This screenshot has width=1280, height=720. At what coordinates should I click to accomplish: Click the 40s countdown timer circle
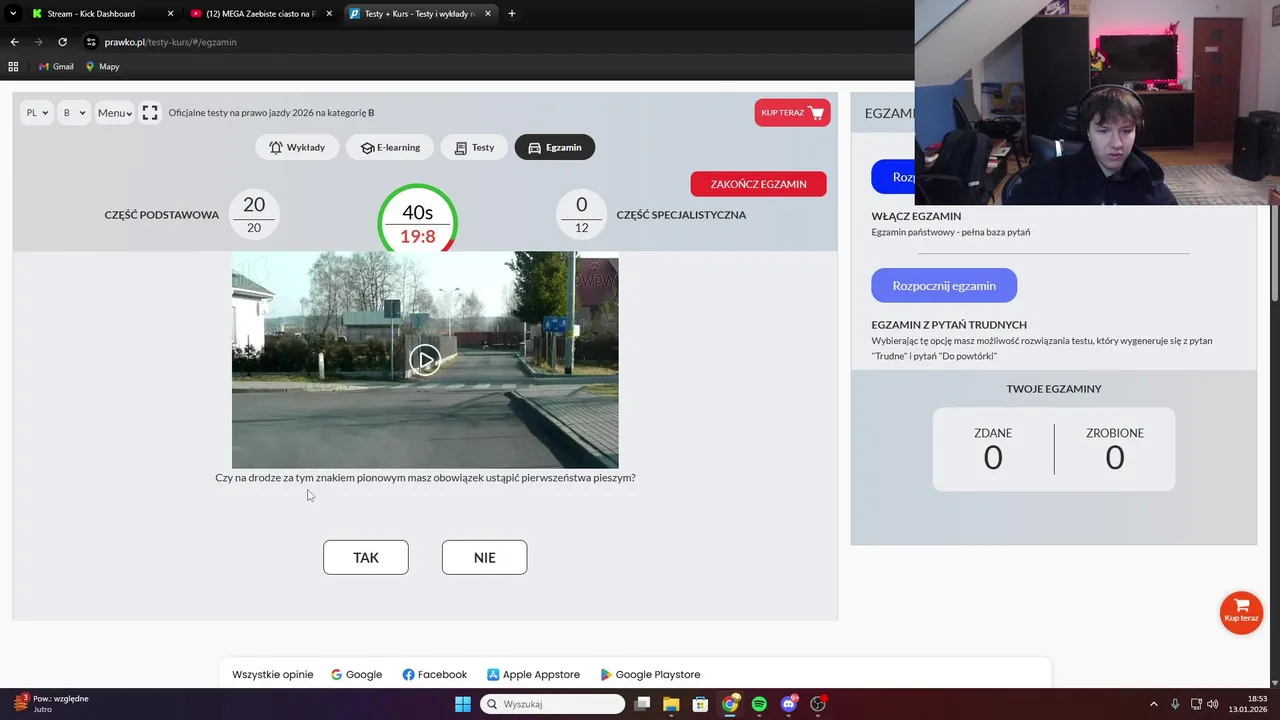(x=417, y=221)
